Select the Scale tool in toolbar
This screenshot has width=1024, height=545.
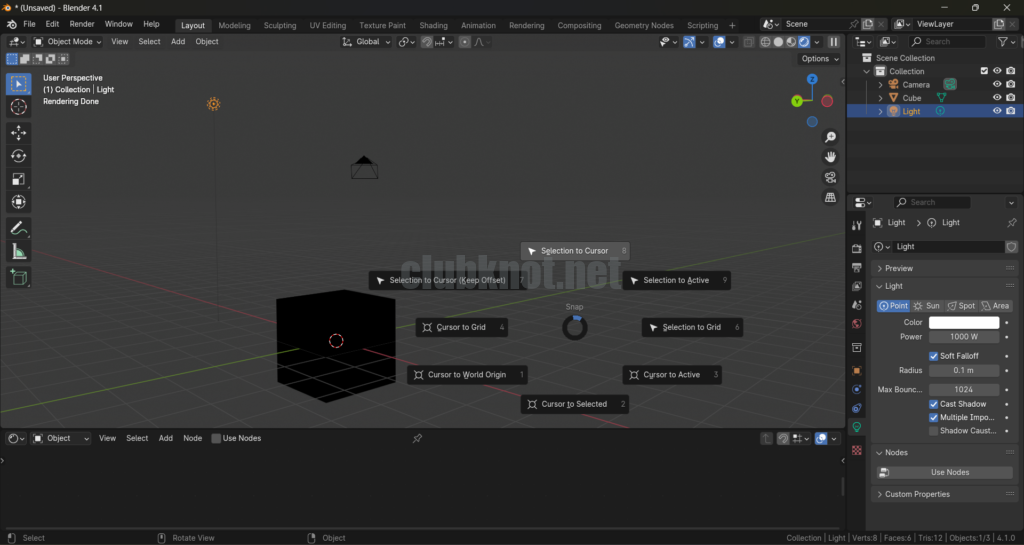18,179
